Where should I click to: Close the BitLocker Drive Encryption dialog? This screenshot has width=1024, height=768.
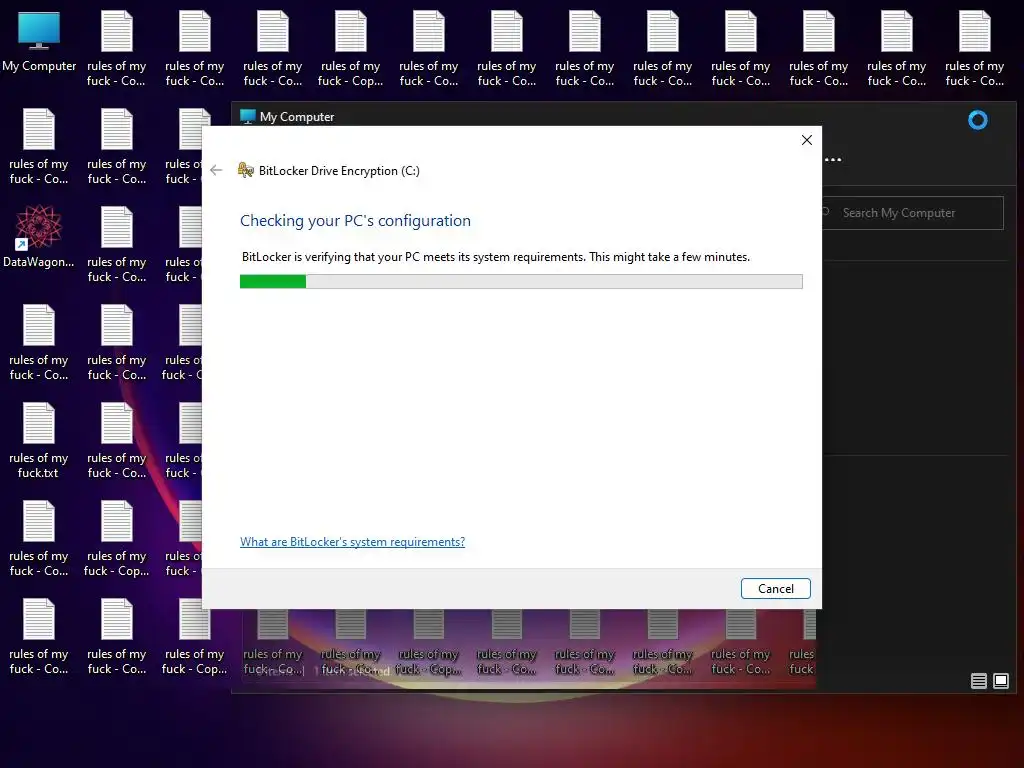[x=807, y=140]
